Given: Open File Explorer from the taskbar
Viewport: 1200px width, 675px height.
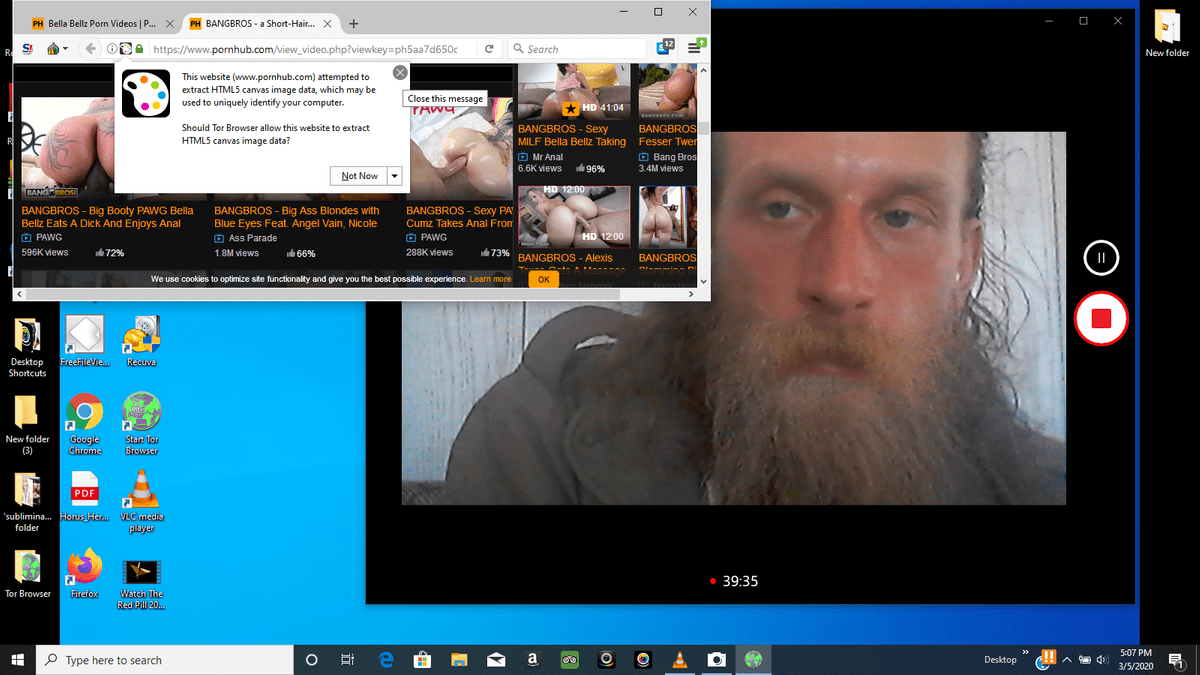Looking at the screenshot, I should pyautogui.click(x=459, y=660).
